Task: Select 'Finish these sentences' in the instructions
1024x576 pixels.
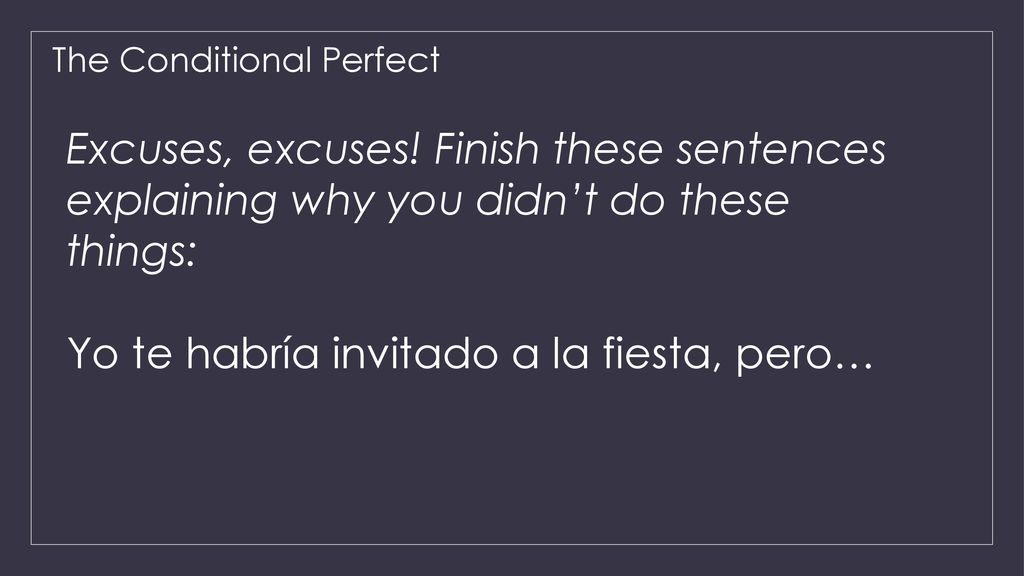Action: point(660,149)
